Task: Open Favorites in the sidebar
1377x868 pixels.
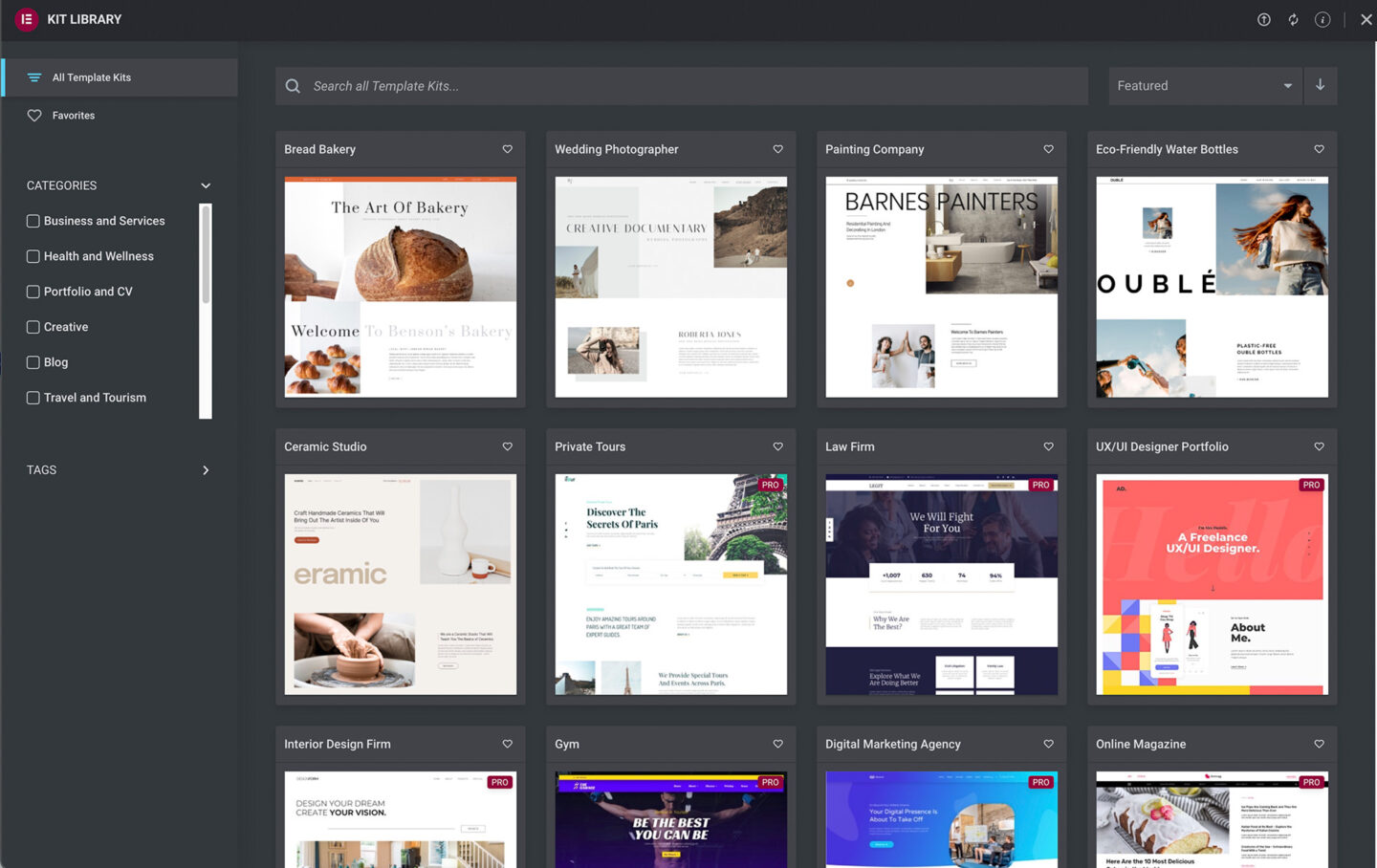Action: tap(74, 116)
